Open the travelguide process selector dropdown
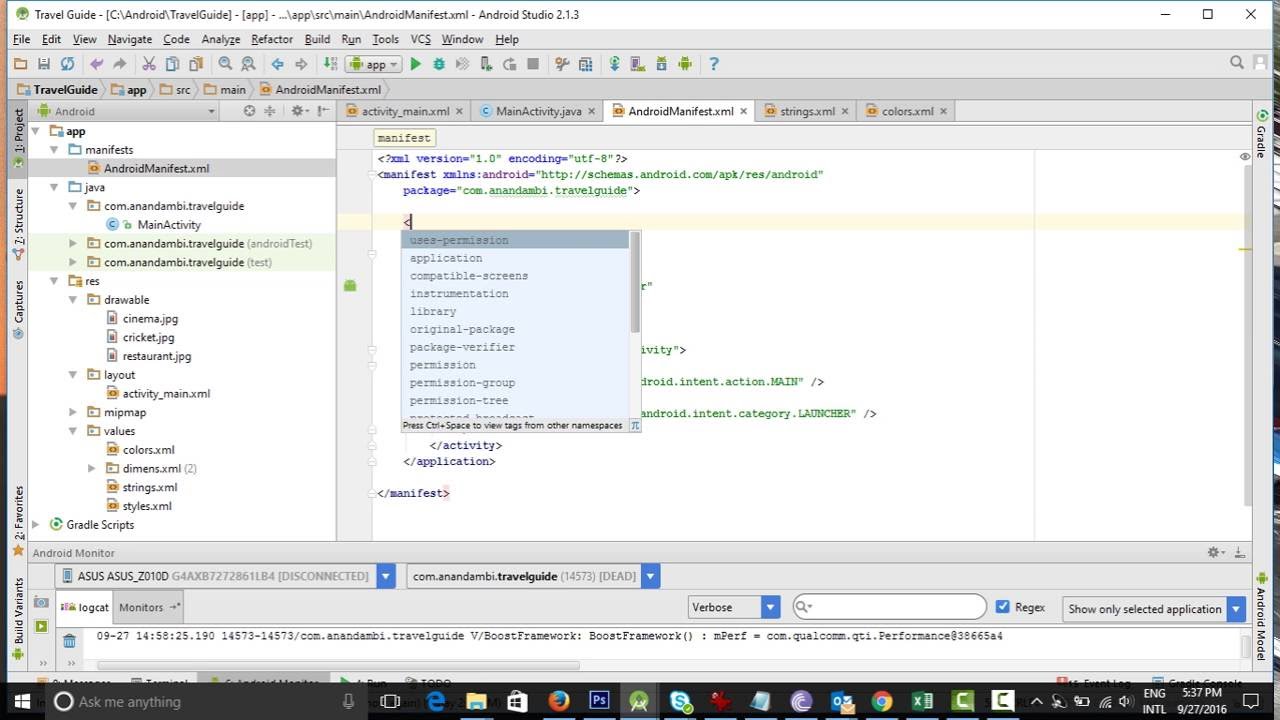The width and height of the screenshot is (1280, 720). click(650, 576)
